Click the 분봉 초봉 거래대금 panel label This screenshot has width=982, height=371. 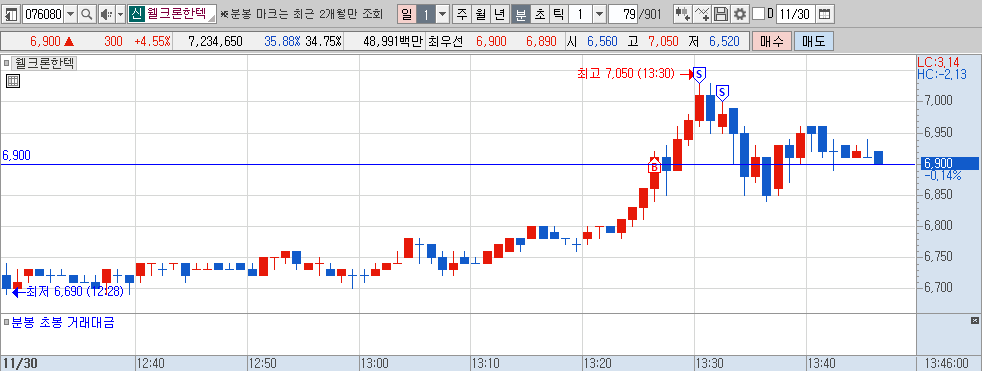(63, 323)
